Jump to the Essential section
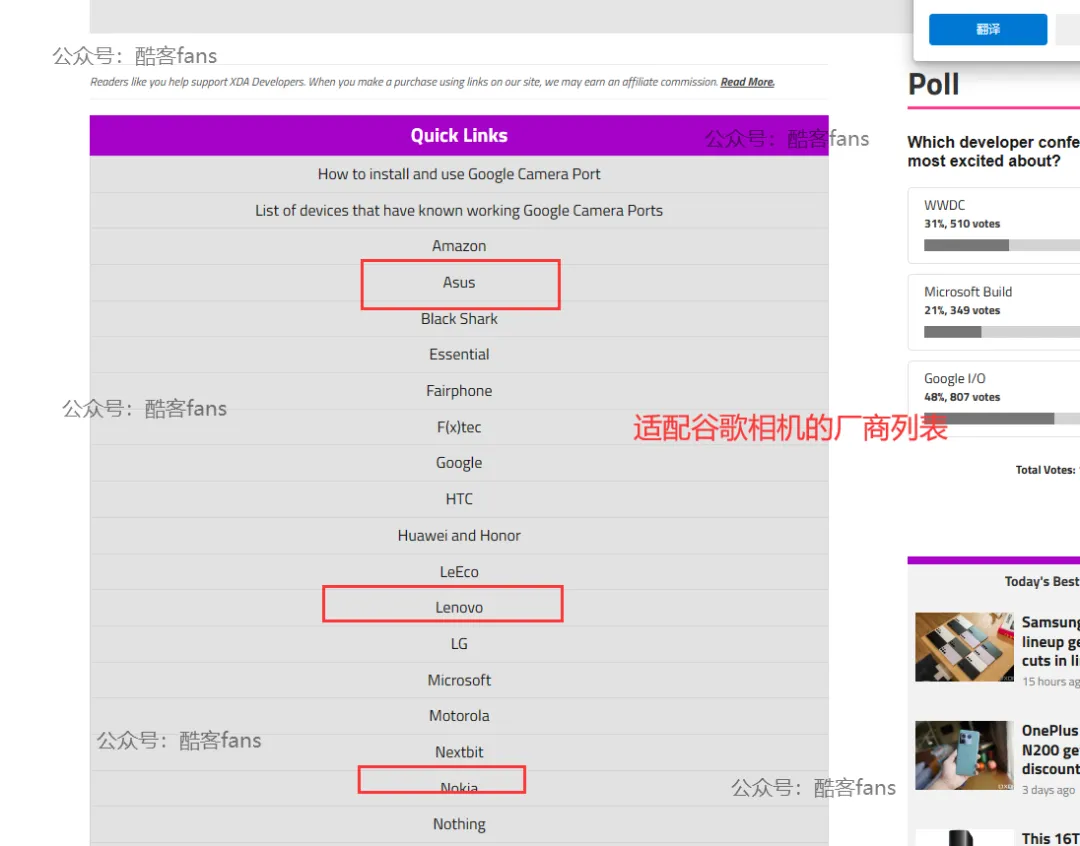Image resolution: width=1080 pixels, height=846 pixels. point(459,355)
